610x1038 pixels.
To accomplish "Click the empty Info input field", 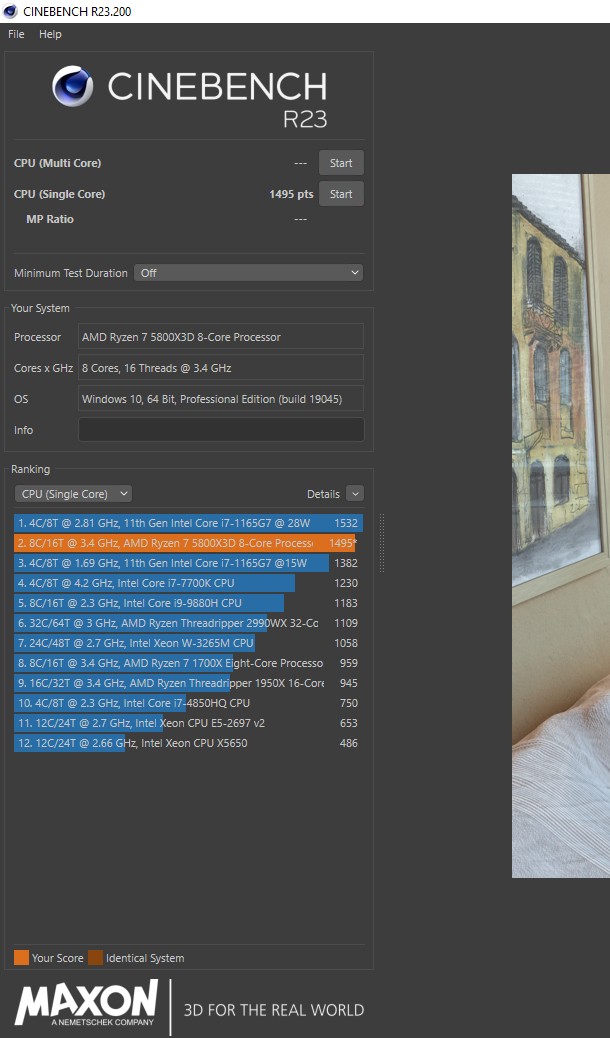I will point(221,430).
